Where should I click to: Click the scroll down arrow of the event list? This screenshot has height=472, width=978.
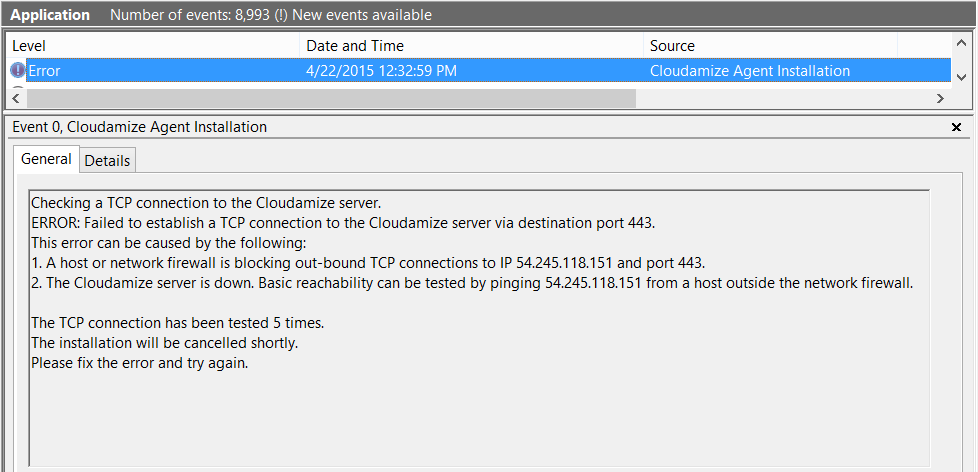[961, 78]
